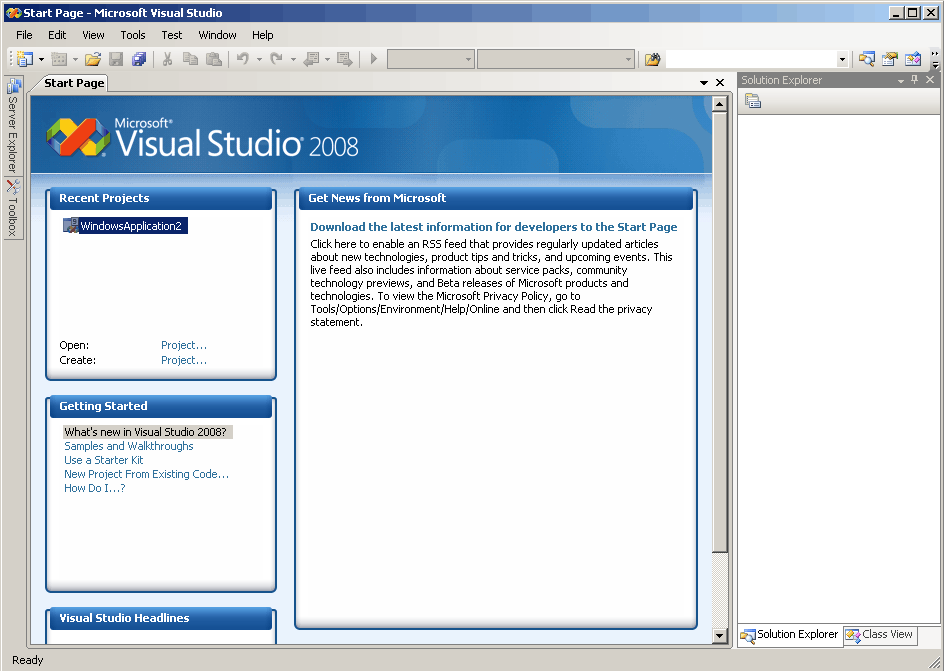
Task: Select the Start Page tab
Action: pyautogui.click(x=74, y=83)
